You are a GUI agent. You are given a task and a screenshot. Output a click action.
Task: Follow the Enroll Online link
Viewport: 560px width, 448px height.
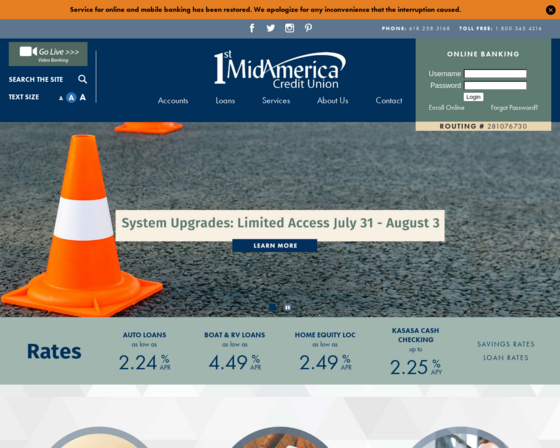[446, 108]
